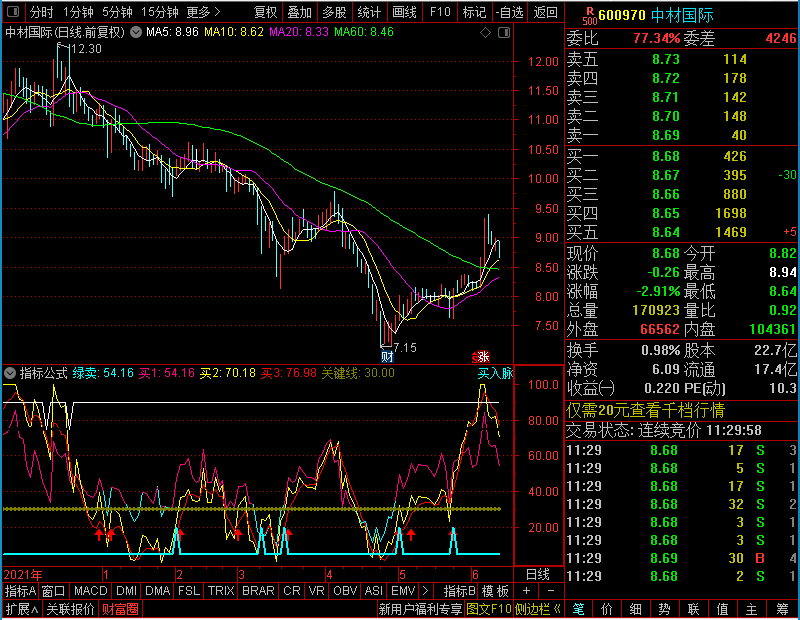Click the 卖一 price 8.69
Screen dimensions: 800x620
[666, 135]
